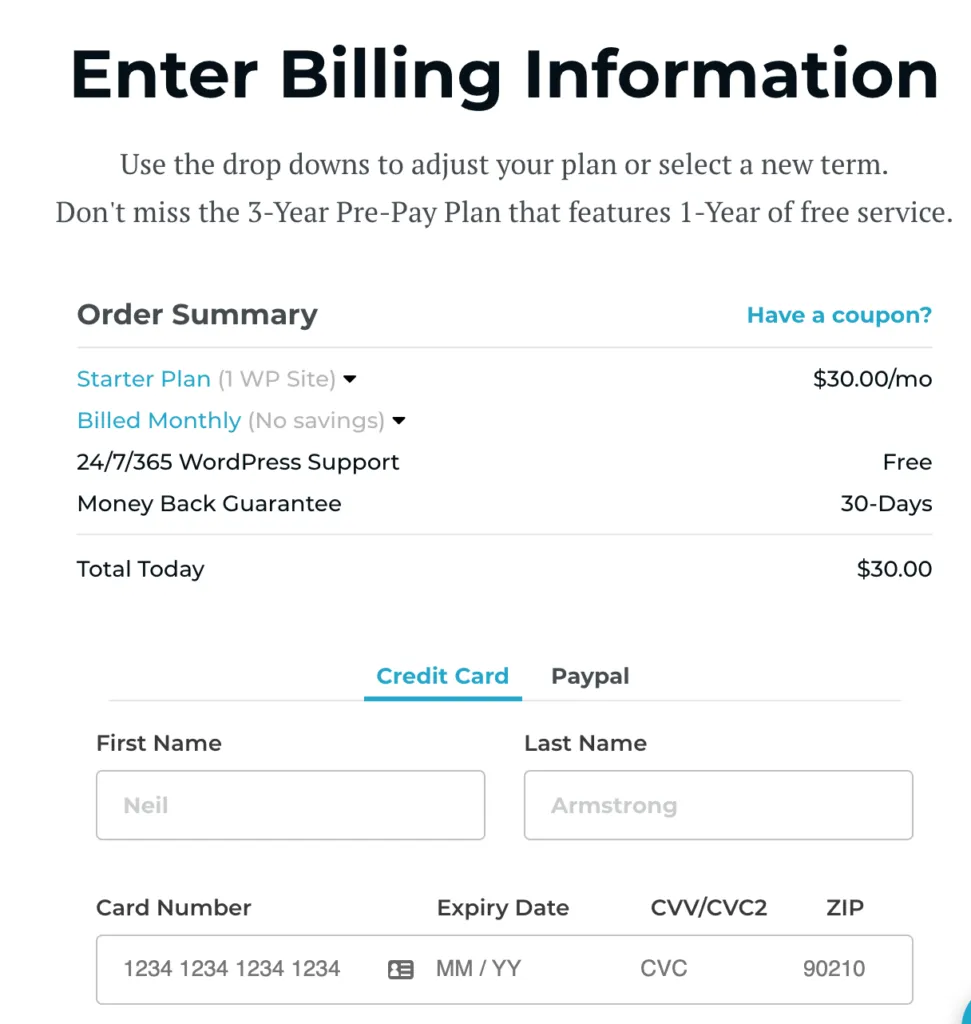Open the Billed Monthly term selector text
The image size is (971, 1024).
coord(159,421)
